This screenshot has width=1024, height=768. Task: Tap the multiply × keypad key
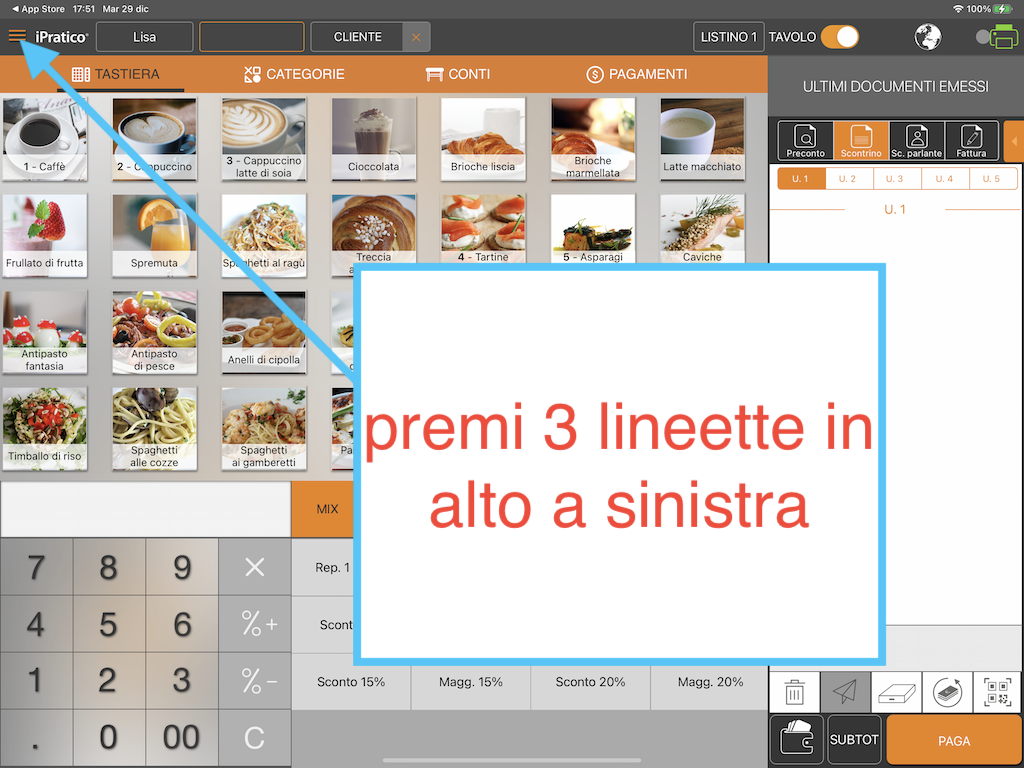click(x=254, y=567)
